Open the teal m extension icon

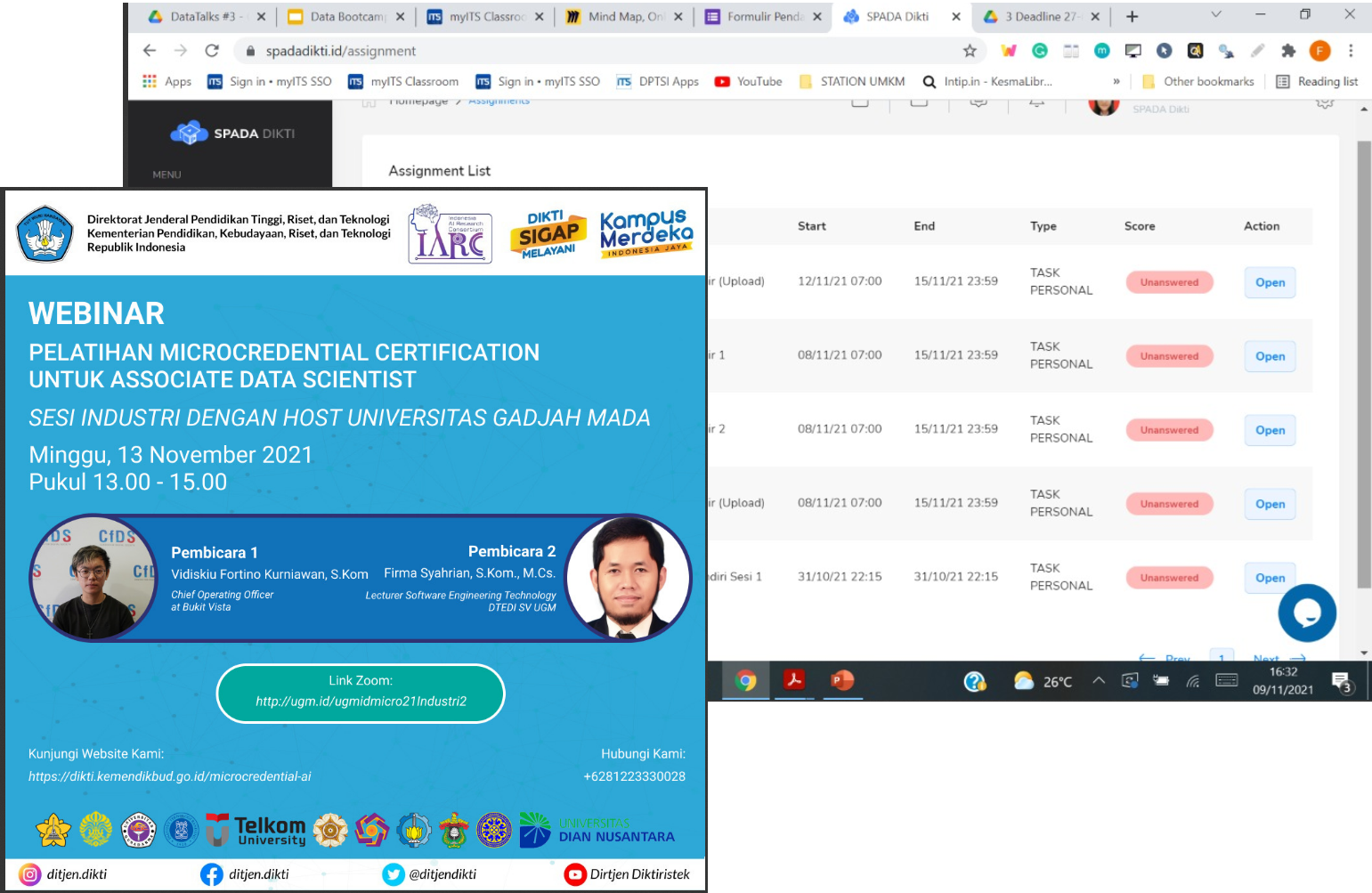coord(1102,51)
